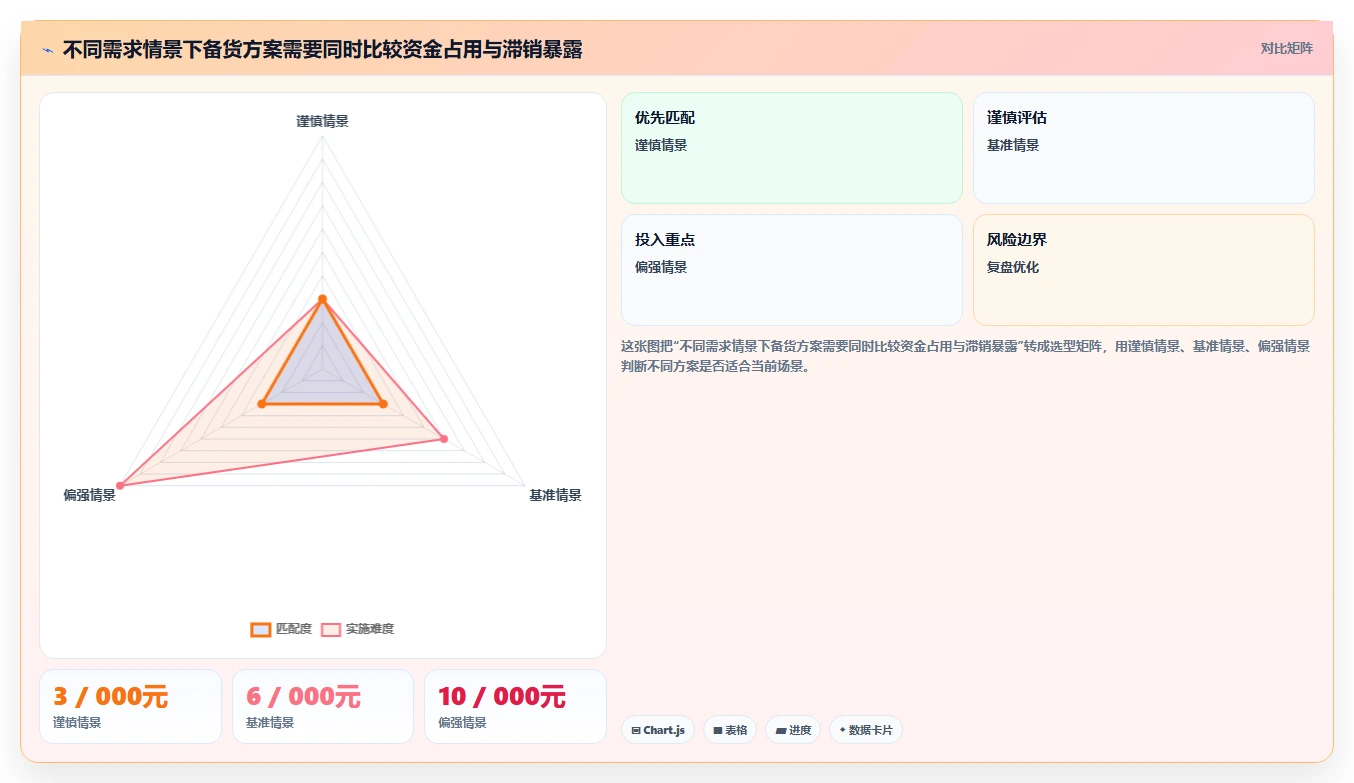Click the 匹配度 legend text
Viewport: 1354px width, 783px height.
pyautogui.click(x=294, y=629)
